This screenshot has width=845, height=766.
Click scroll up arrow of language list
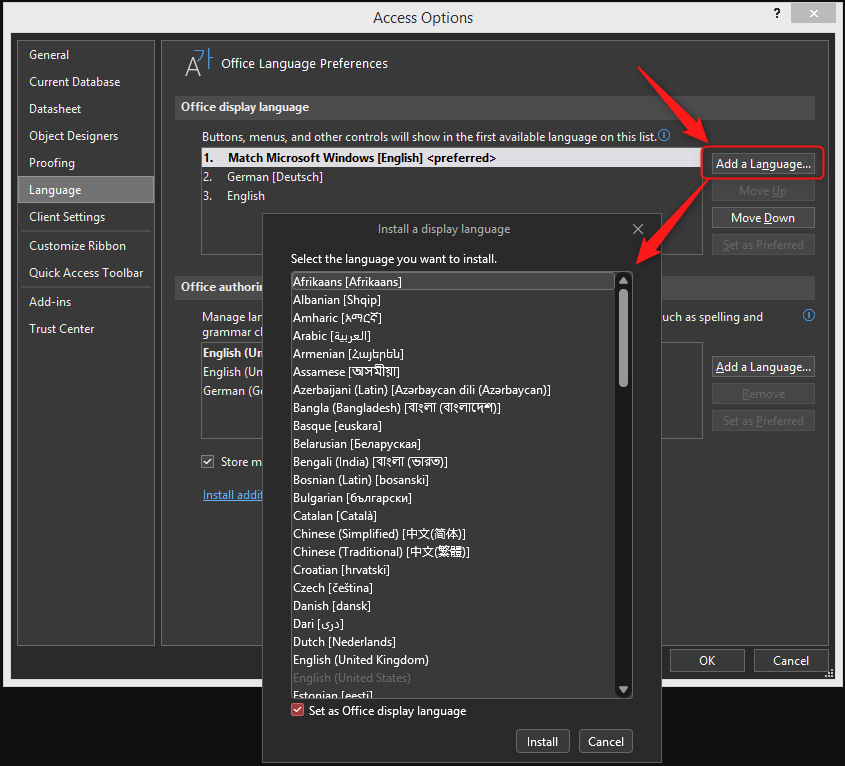(624, 280)
